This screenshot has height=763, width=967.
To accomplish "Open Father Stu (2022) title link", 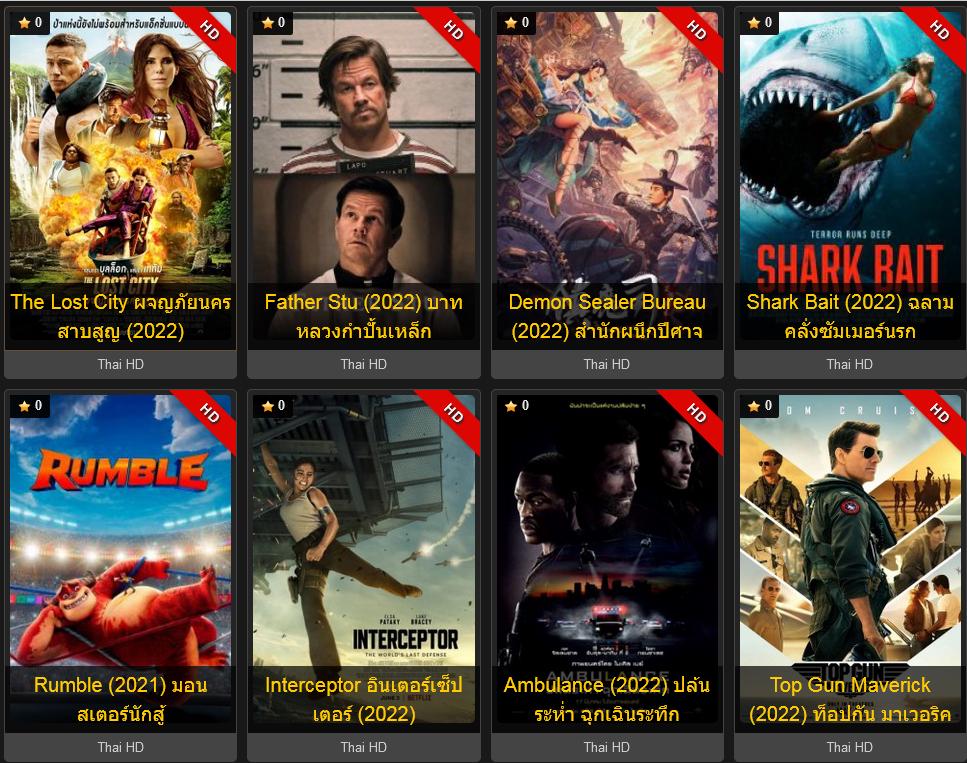I will tap(364, 316).
